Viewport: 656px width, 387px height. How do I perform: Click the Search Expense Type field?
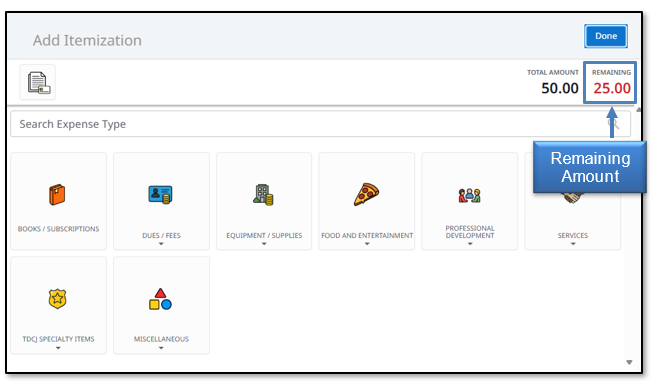[x=320, y=124]
